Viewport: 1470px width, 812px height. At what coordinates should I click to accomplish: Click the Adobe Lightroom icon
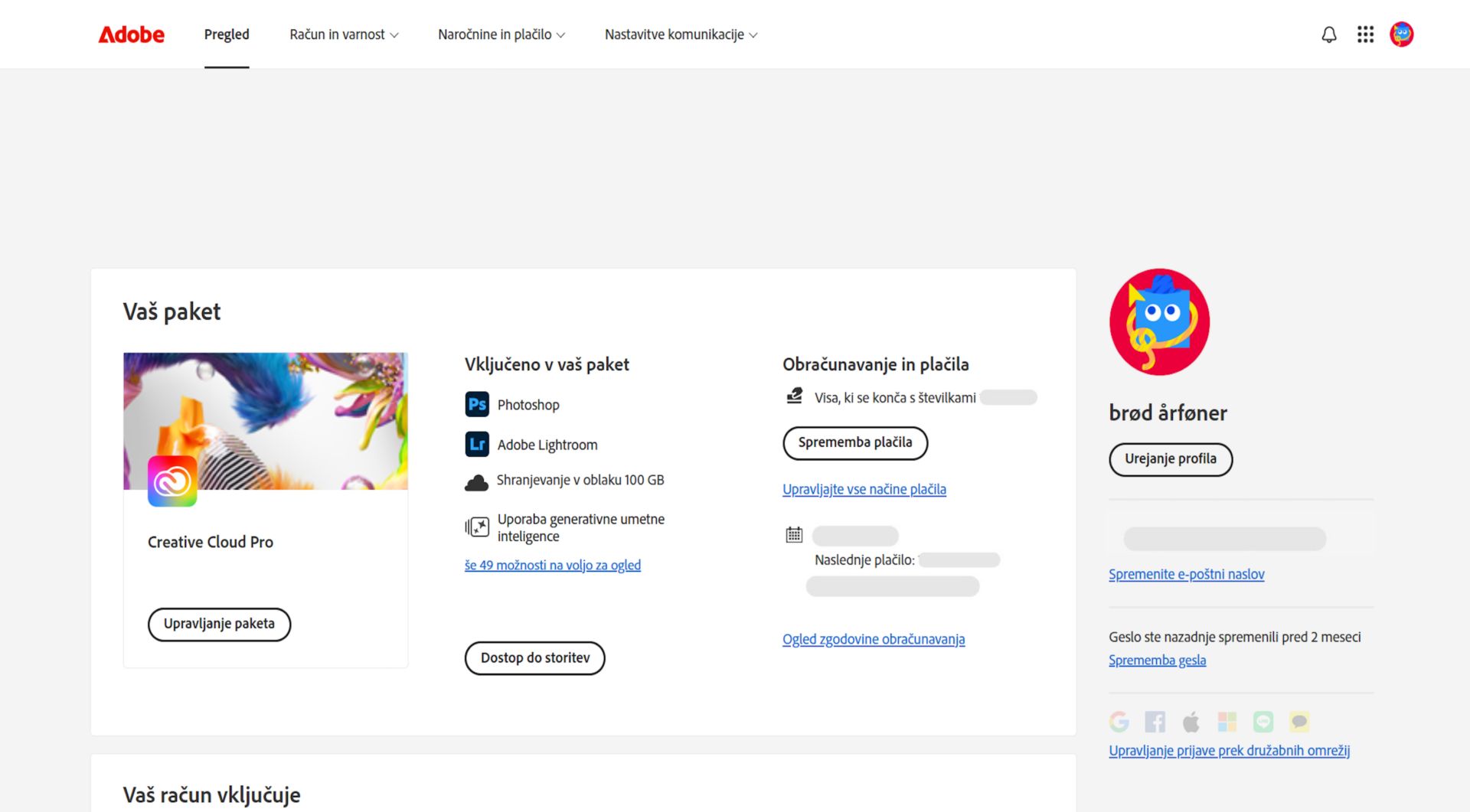pyautogui.click(x=477, y=444)
